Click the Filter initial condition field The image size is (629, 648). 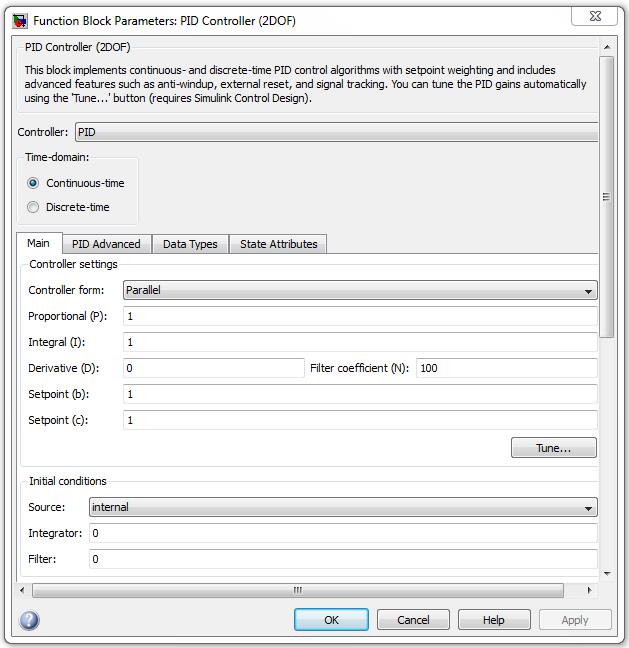click(x=343, y=559)
